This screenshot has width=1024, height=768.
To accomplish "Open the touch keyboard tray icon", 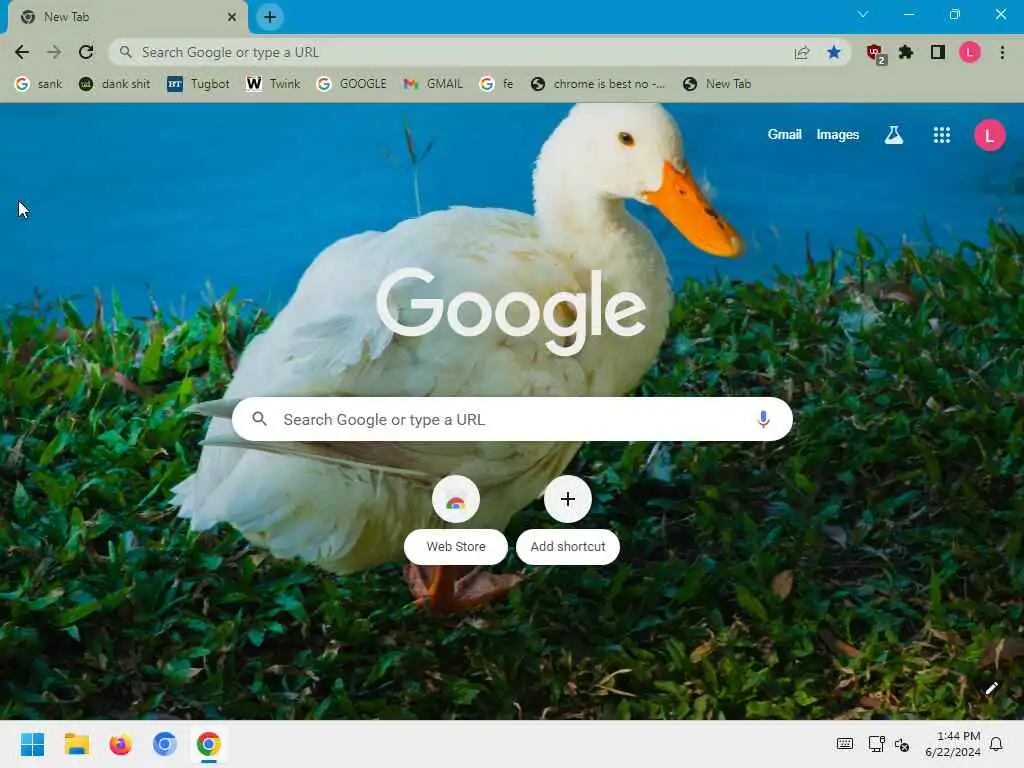I will (844, 744).
